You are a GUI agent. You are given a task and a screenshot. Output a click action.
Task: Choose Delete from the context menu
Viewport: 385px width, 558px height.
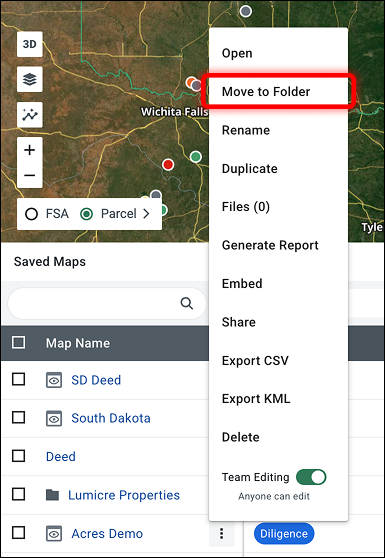click(x=278, y=437)
